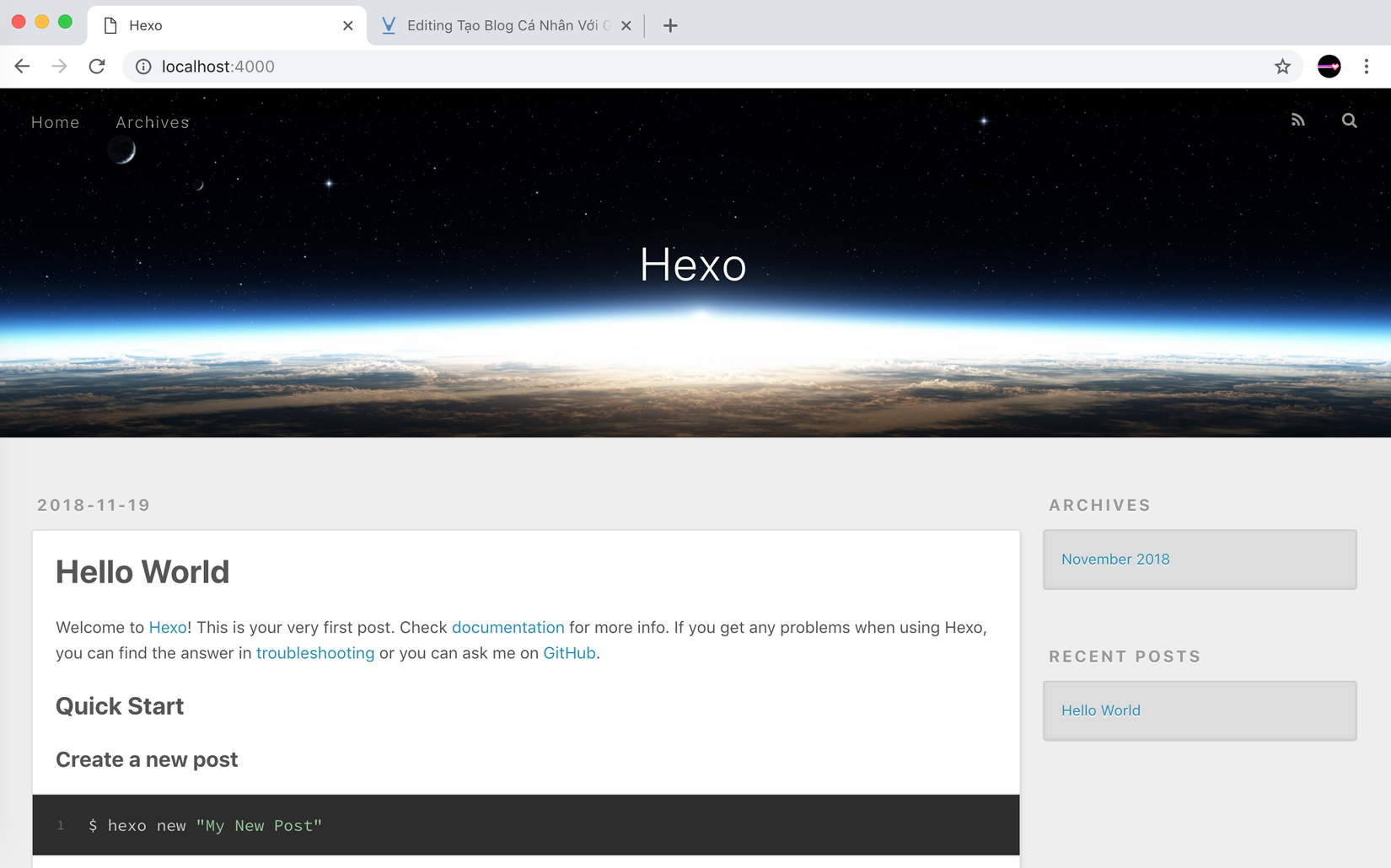Open the November 2018 archive link
1391x868 pixels.
pos(1115,559)
